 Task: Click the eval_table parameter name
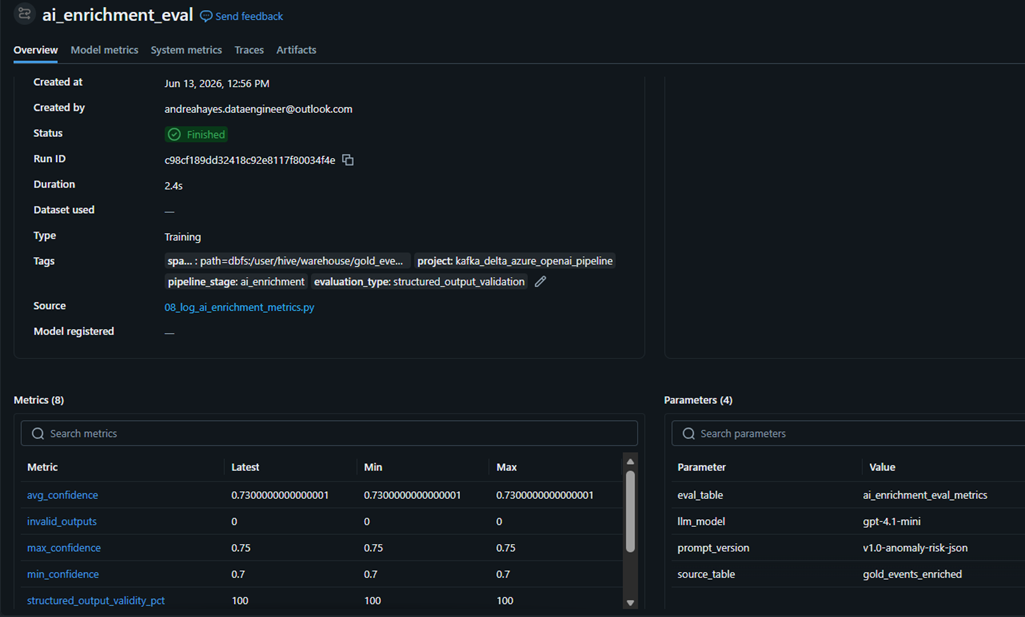click(x=700, y=495)
